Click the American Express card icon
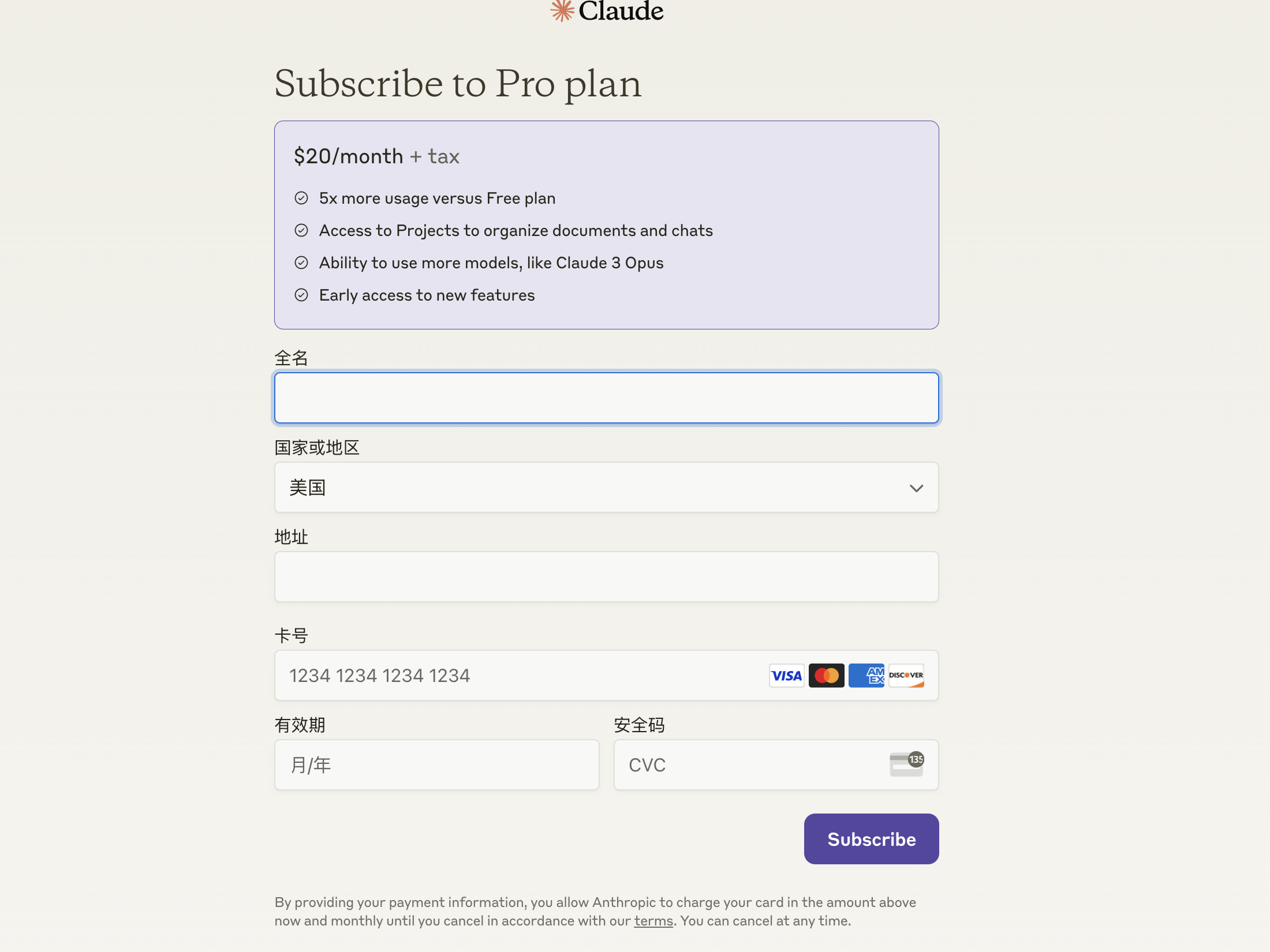The image size is (1270, 952). click(866, 676)
